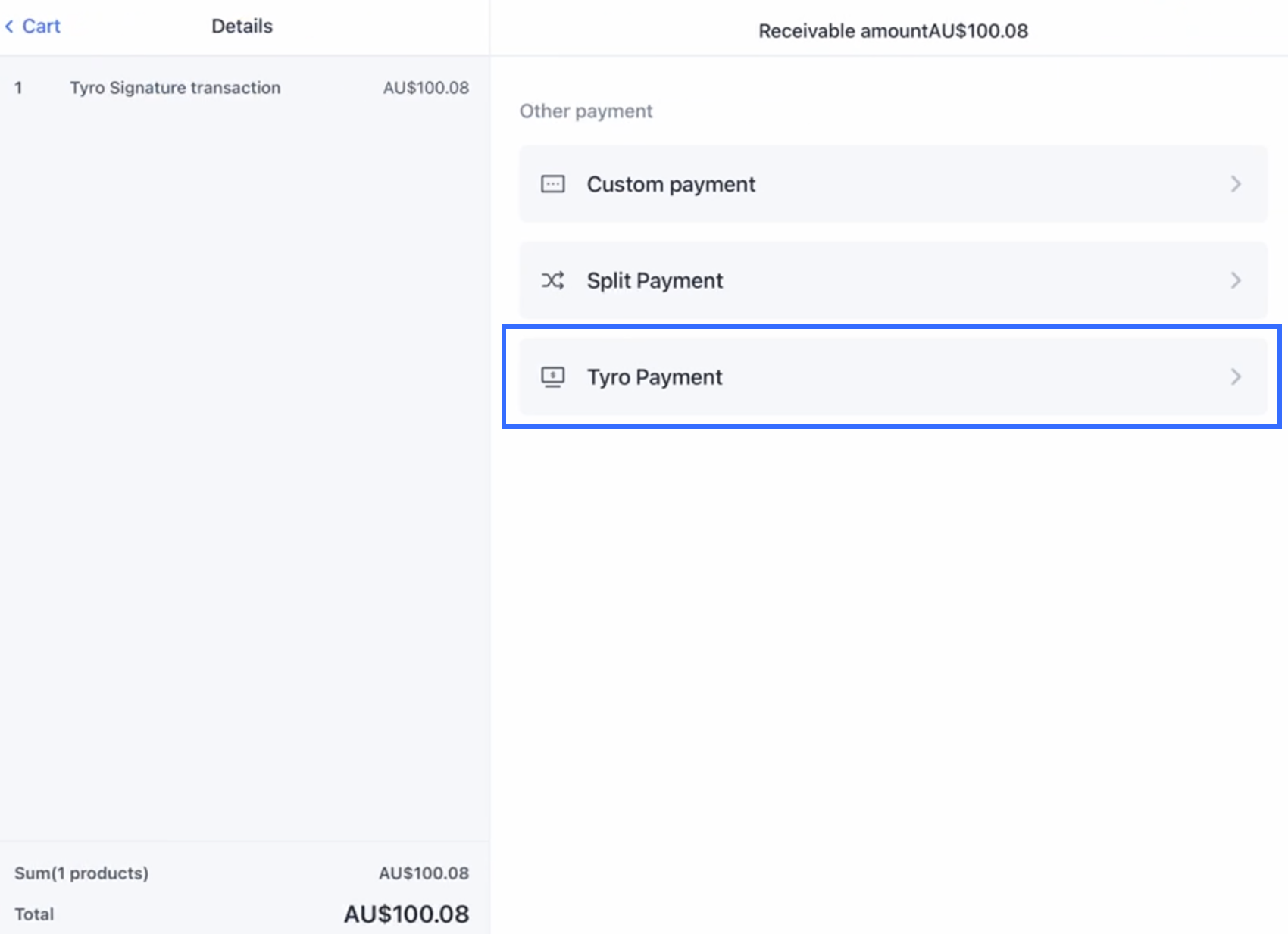Screen dimensions: 1288x934
Task: Click the line item quantity number 1
Action: (x=18, y=88)
